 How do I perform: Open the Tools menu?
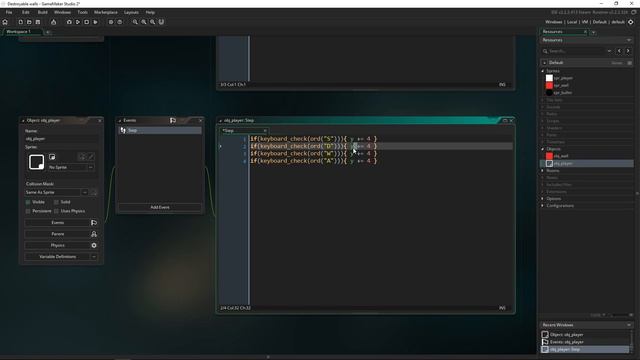(82, 12)
